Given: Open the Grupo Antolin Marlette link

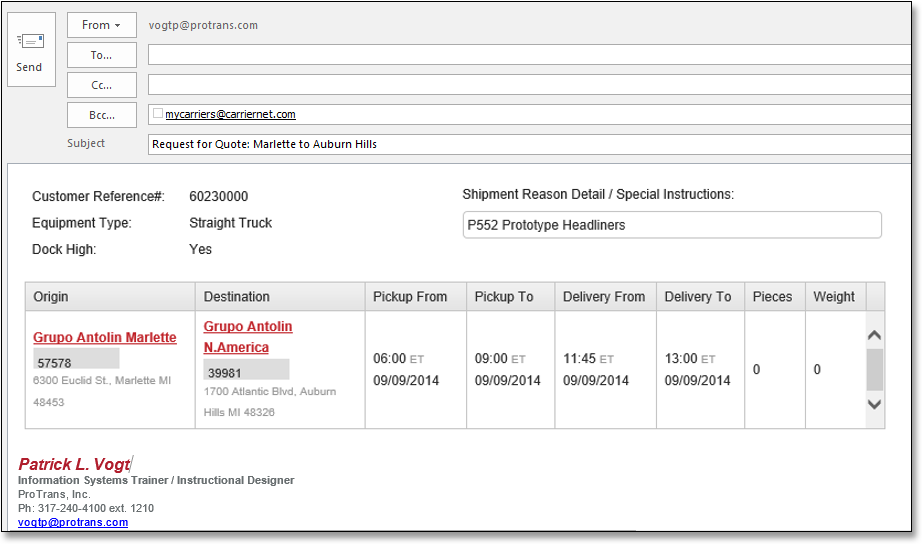Looking at the screenshot, I should (x=105, y=338).
